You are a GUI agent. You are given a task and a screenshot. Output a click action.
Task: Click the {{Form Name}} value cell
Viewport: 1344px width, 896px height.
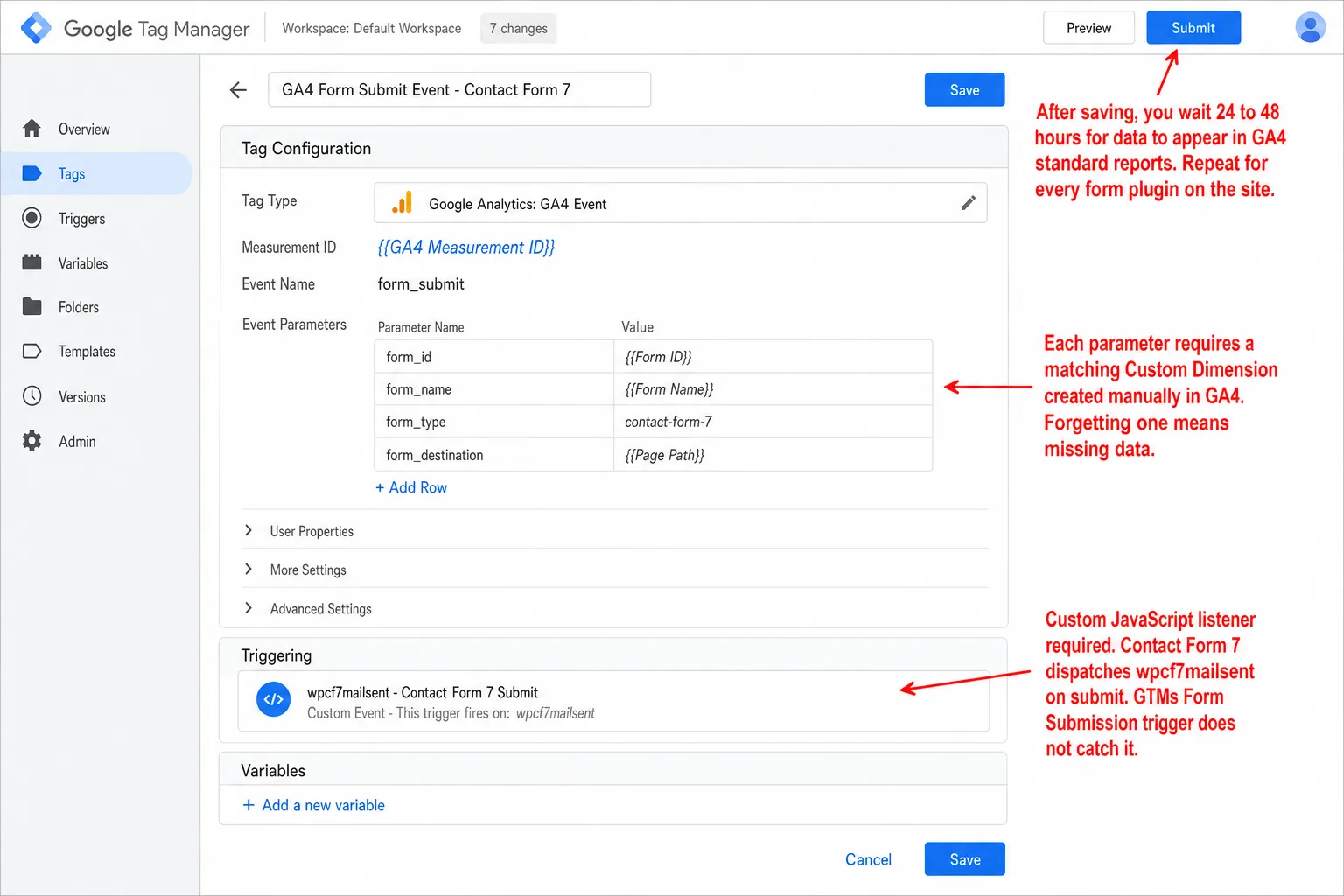coord(773,389)
